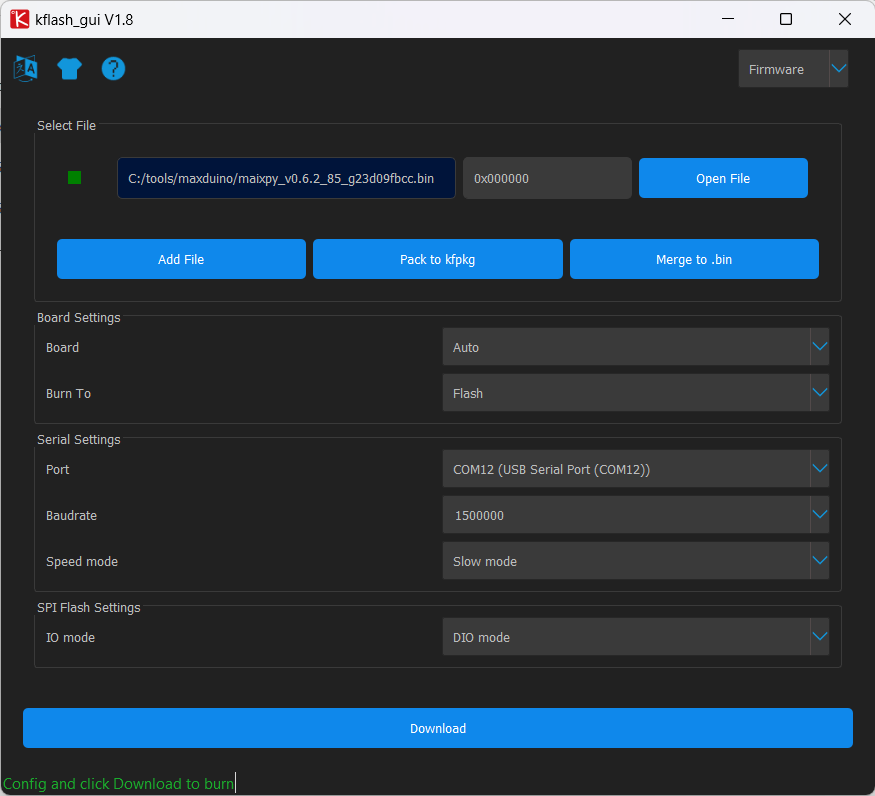Focus the firmware file path field
Viewport: 875px width, 796px height.
pyautogui.click(x=286, y=178)
